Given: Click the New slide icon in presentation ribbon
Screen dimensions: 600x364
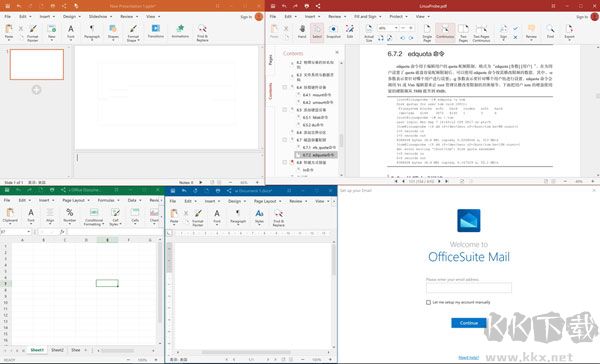Looking at the screenshot, I should pos(52,29).
